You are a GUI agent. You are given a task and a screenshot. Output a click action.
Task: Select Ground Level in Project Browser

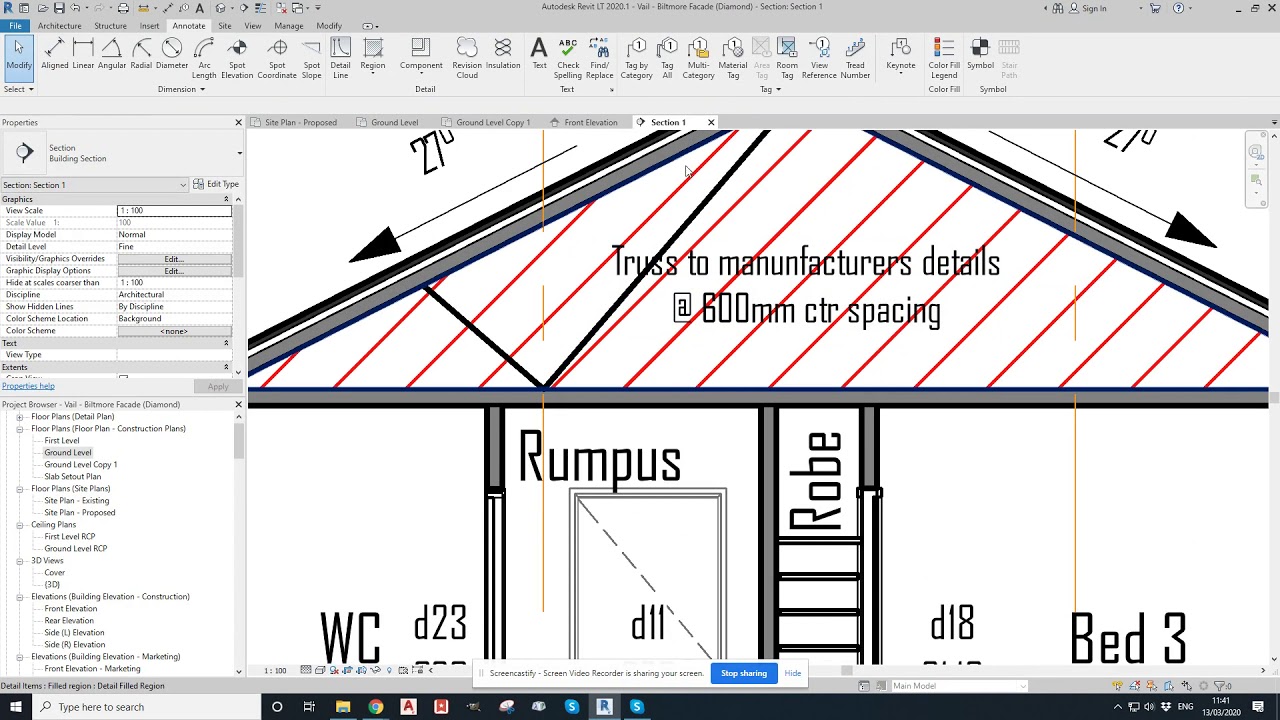point(67,453)
